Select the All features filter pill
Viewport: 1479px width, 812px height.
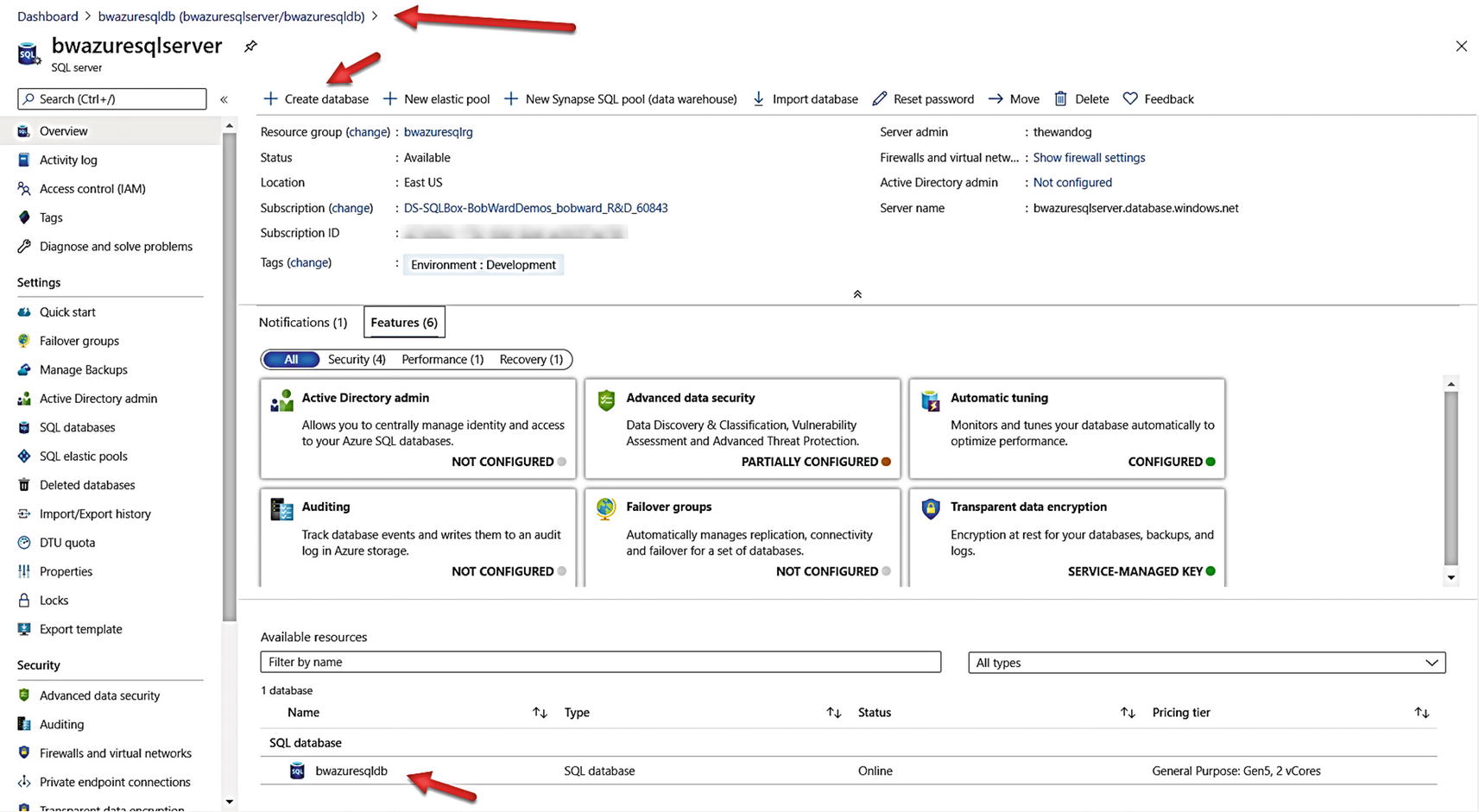click(291, 359)
